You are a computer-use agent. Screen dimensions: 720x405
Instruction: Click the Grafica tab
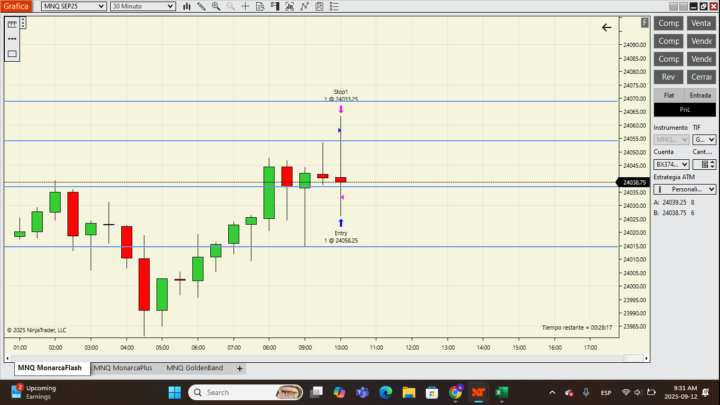tap(16, 6)
